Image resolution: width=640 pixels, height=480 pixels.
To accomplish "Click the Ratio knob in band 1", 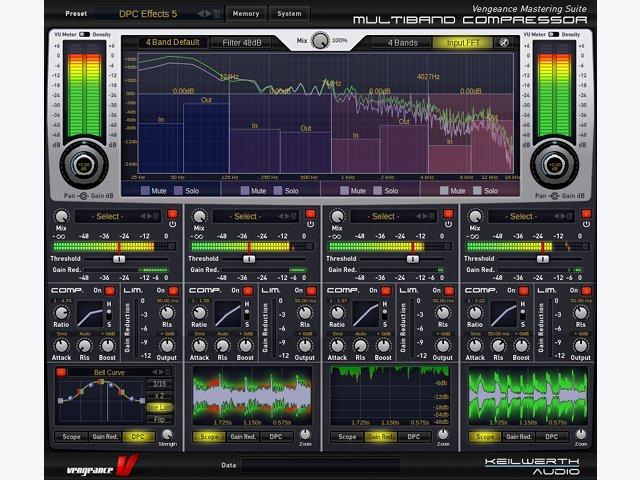I will click(x=61, y=313).
